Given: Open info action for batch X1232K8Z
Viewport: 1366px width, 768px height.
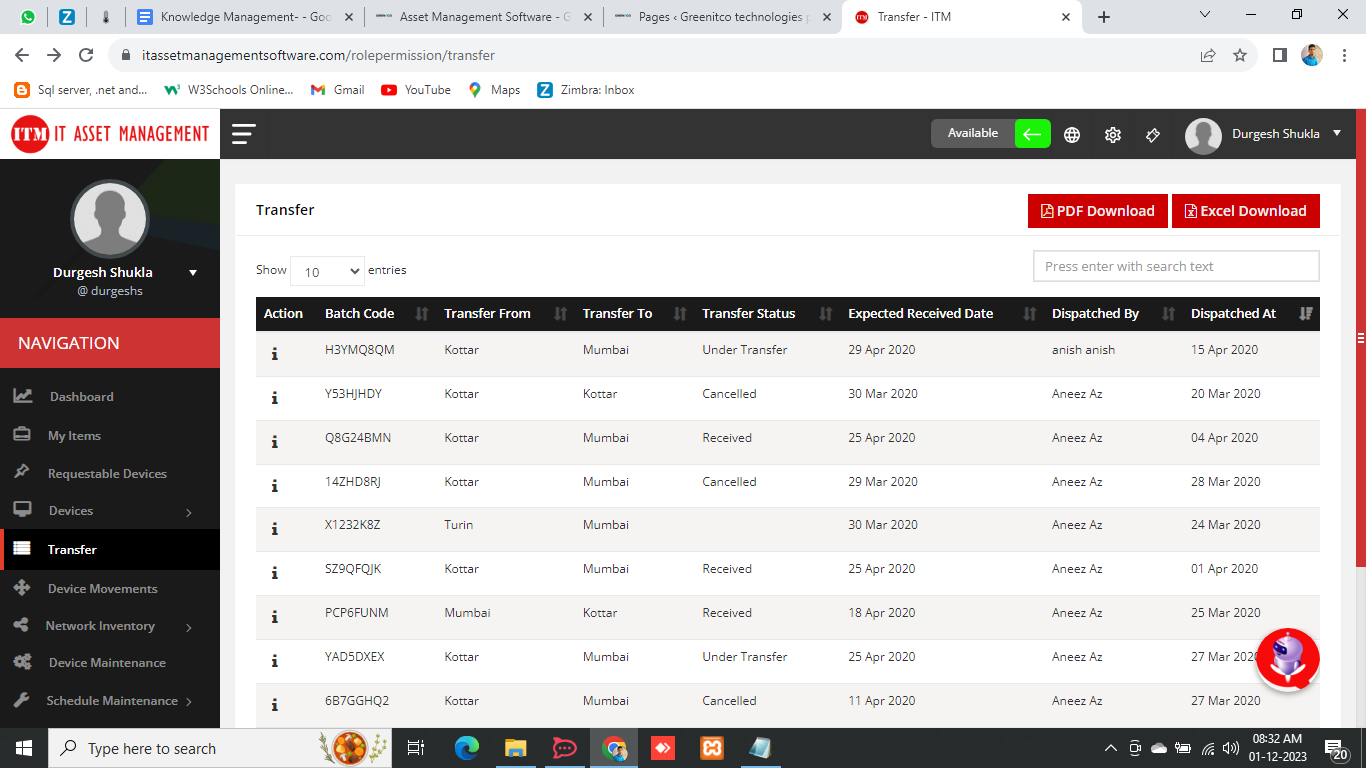Looking at the screenshot, I should (274, 529).
